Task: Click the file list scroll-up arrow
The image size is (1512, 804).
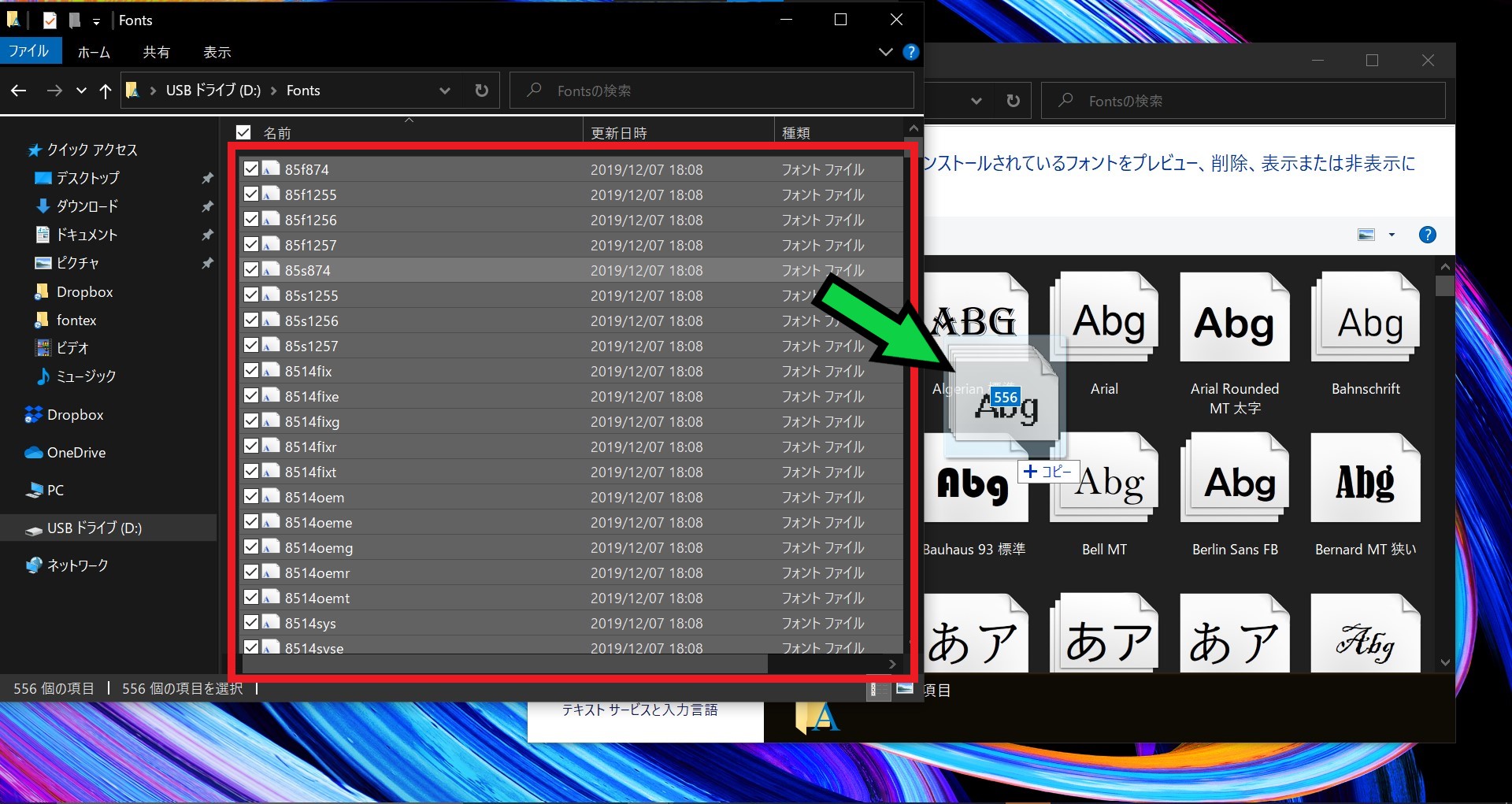Action: (x=913, y=128)
